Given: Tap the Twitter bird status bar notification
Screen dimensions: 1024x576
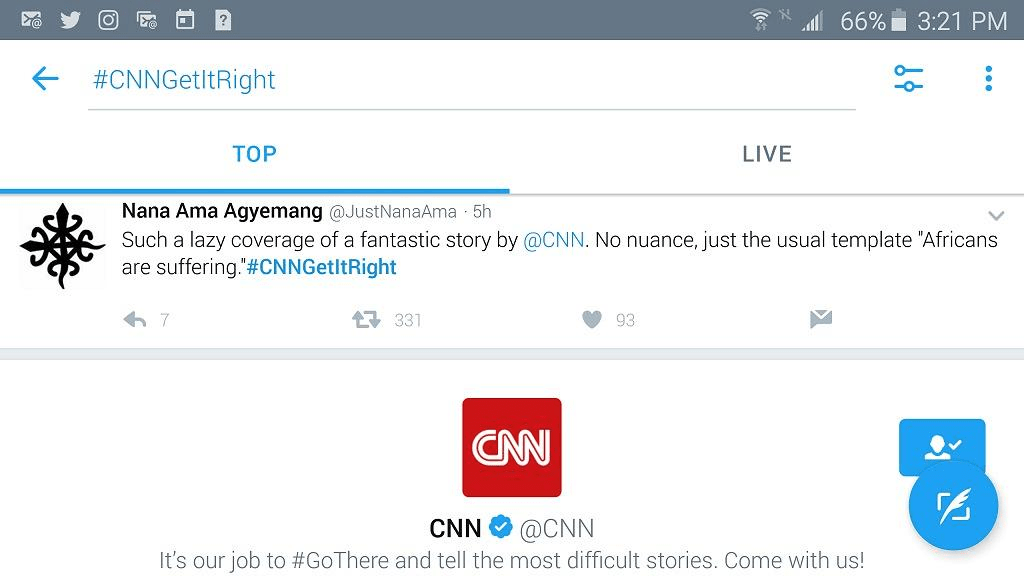Looking at the screenshot, I should click(70, 20).
